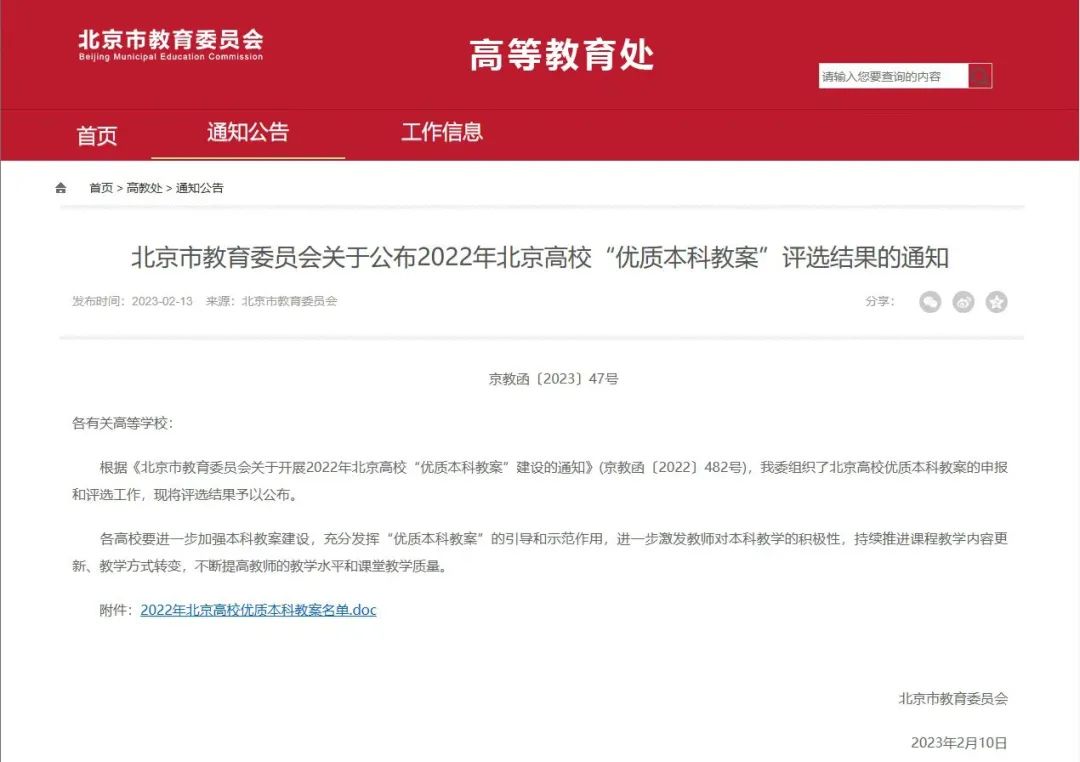The image size is (1080, 762).
Task: Open the 2022年北京高校优质本科教案名单.doc attachment
Action: point(258,610)
